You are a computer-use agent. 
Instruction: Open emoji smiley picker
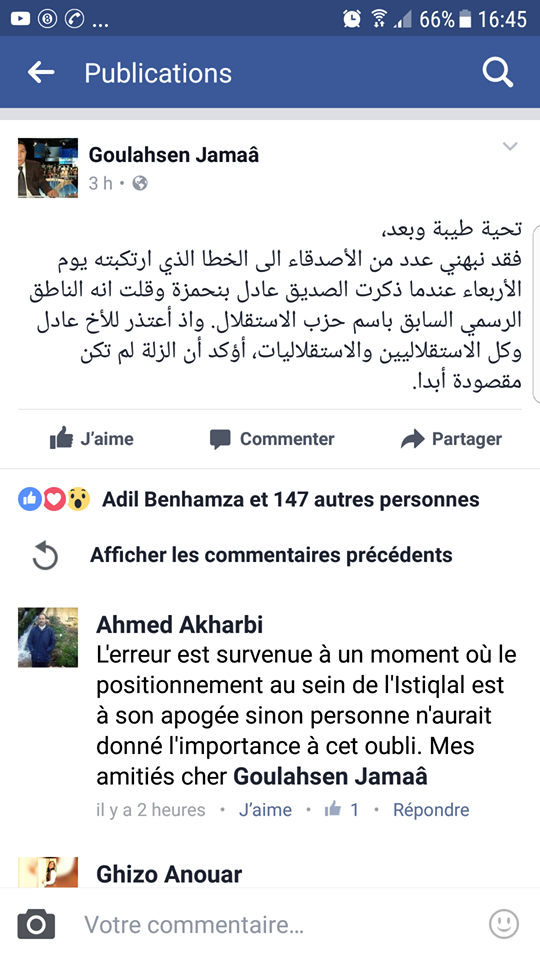coord(504,924)
